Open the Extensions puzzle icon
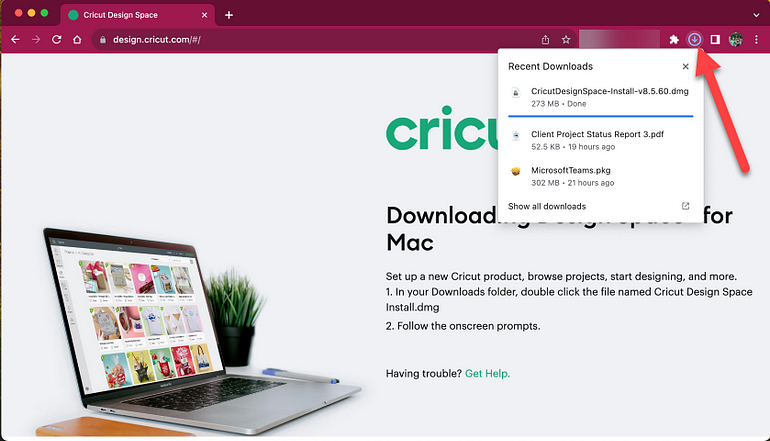 674,39
